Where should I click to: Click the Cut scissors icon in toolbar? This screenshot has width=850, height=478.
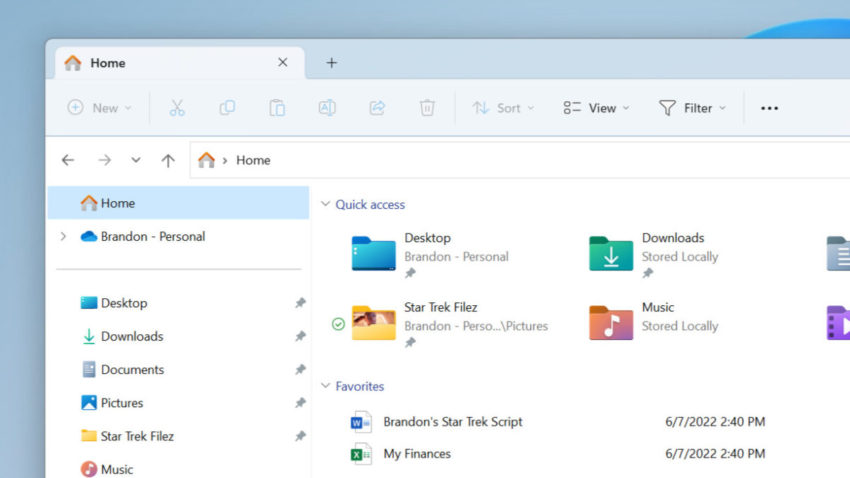click(177, 108)
